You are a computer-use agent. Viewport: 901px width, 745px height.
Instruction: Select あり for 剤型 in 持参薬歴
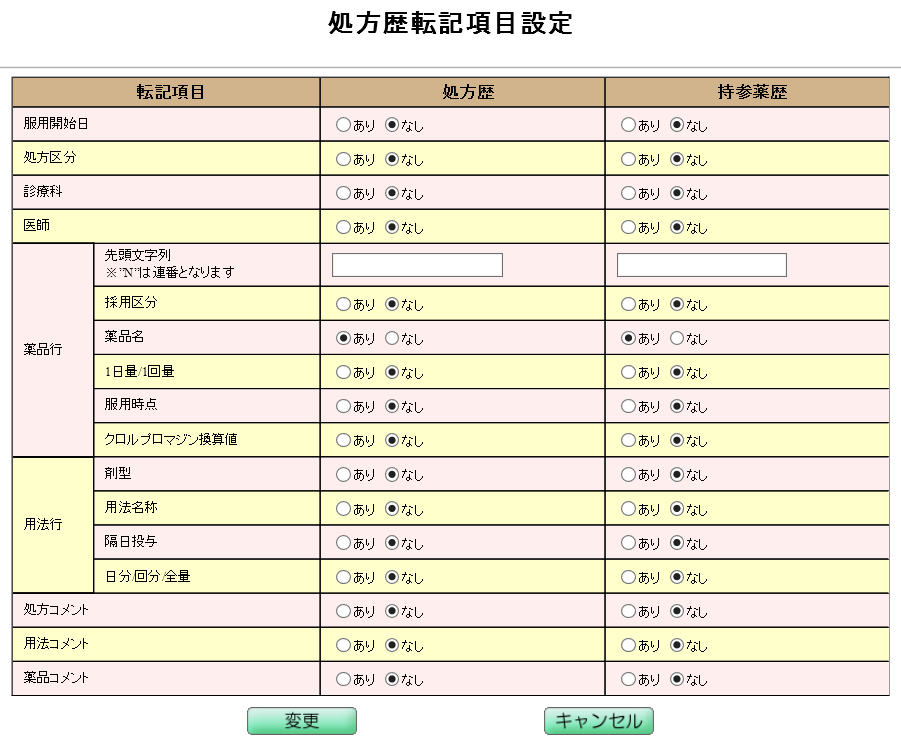pos(629,474)
